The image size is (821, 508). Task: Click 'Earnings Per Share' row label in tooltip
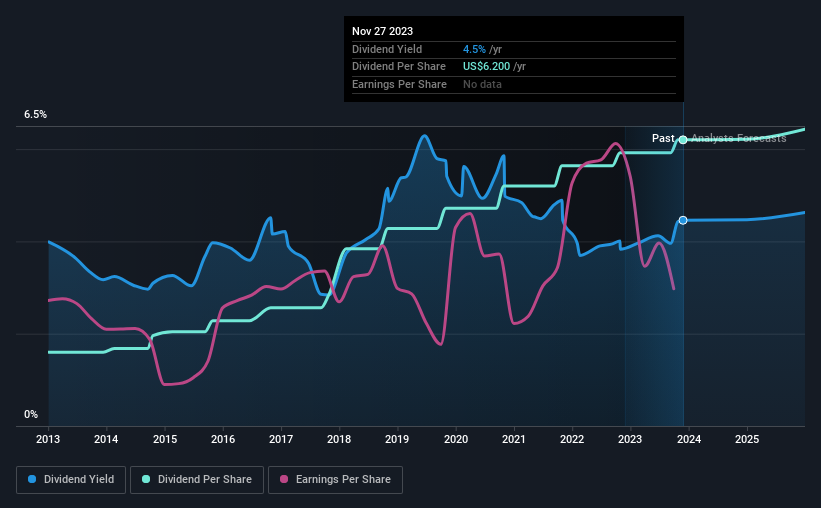pos(400,84)
